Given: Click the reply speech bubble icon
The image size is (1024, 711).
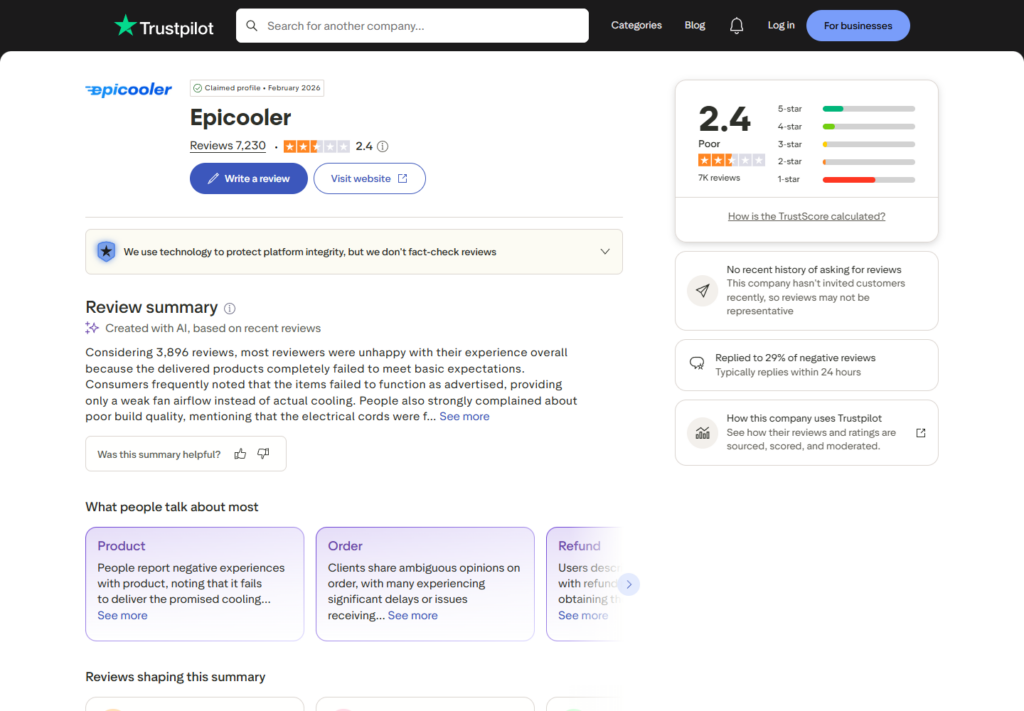Looking at the screenshot, I should click(697, 363).
